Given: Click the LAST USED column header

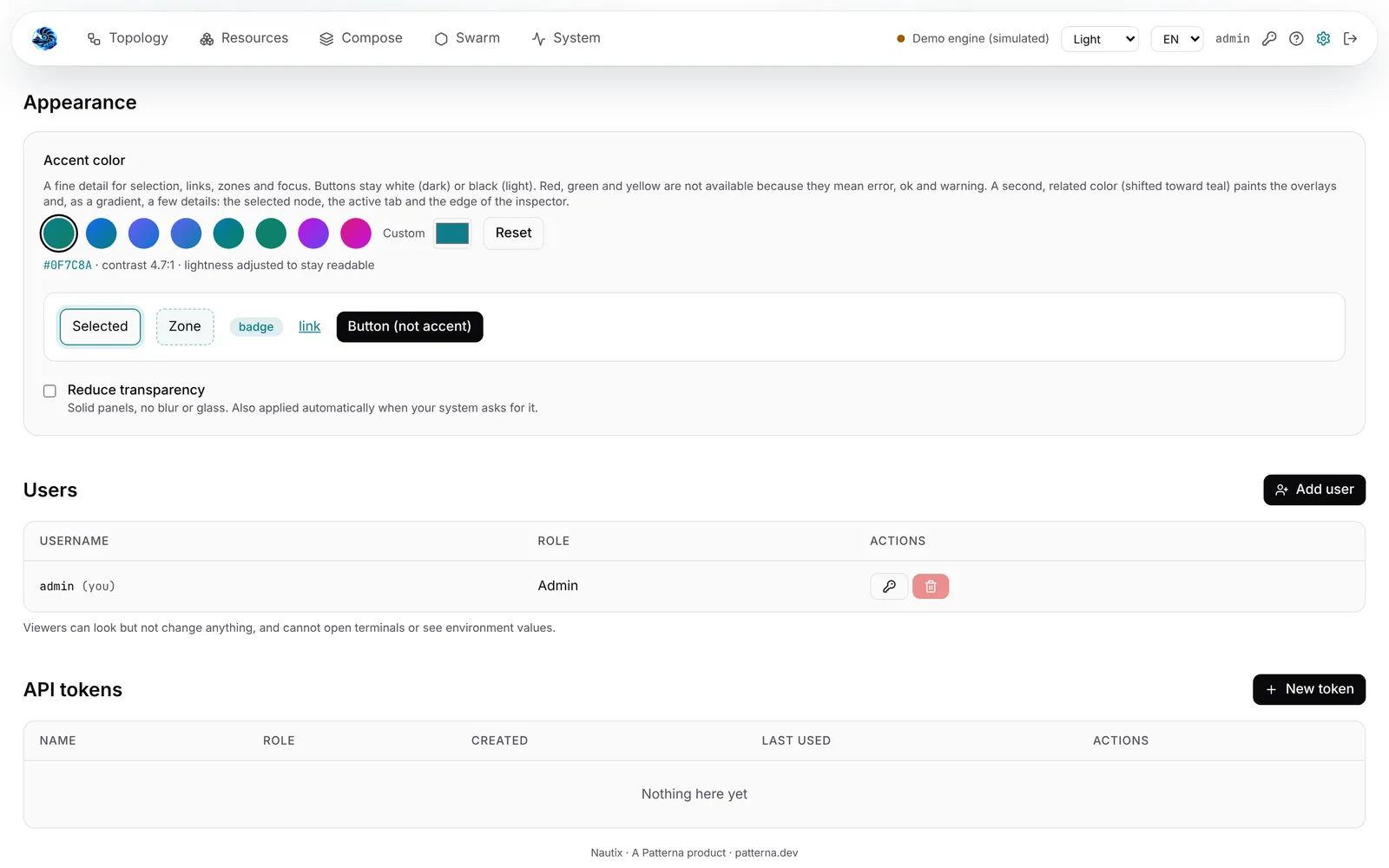Looking at the screenshot, I should tap(796, 740).
